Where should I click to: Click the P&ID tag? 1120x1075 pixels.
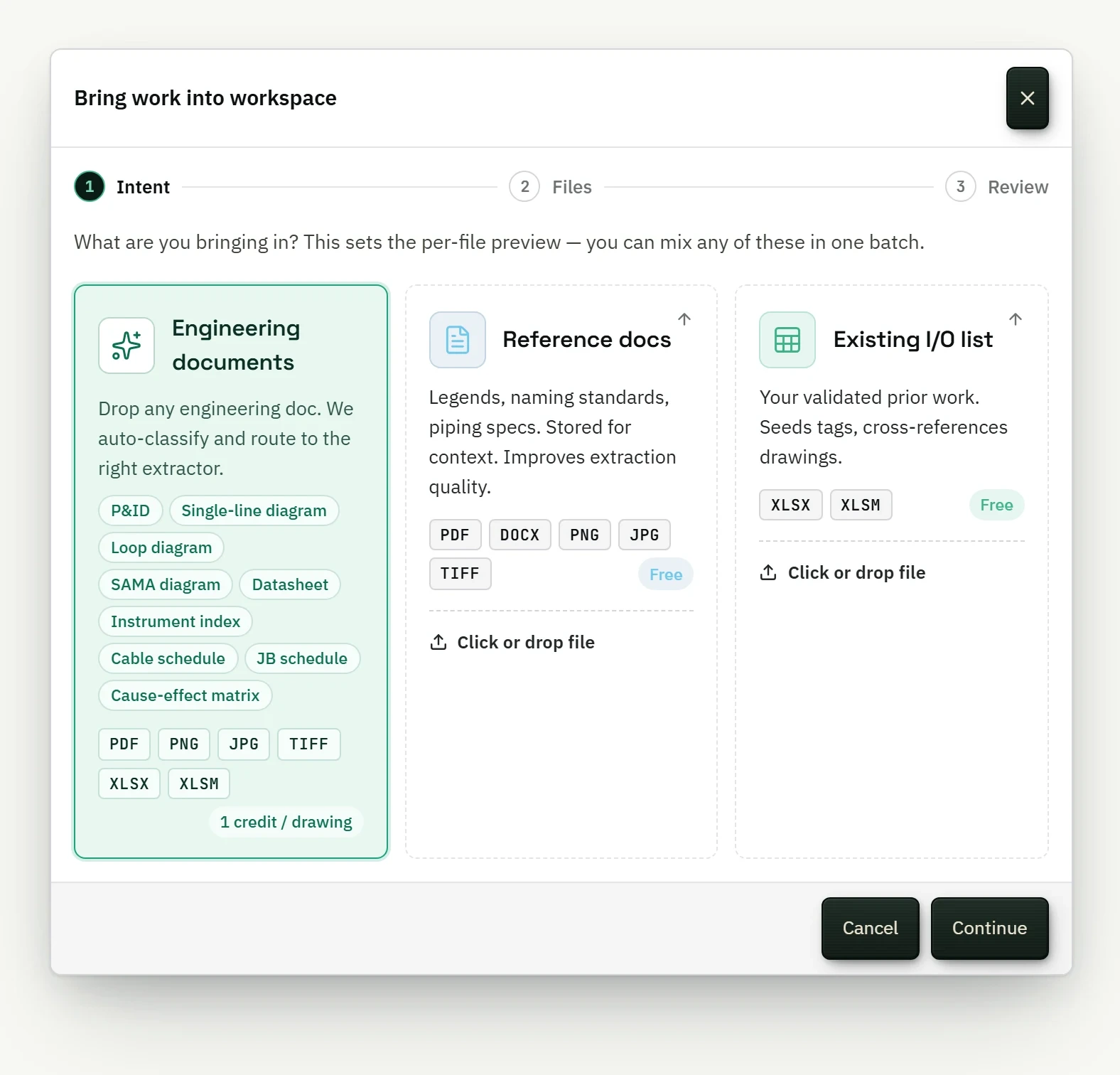131,510
